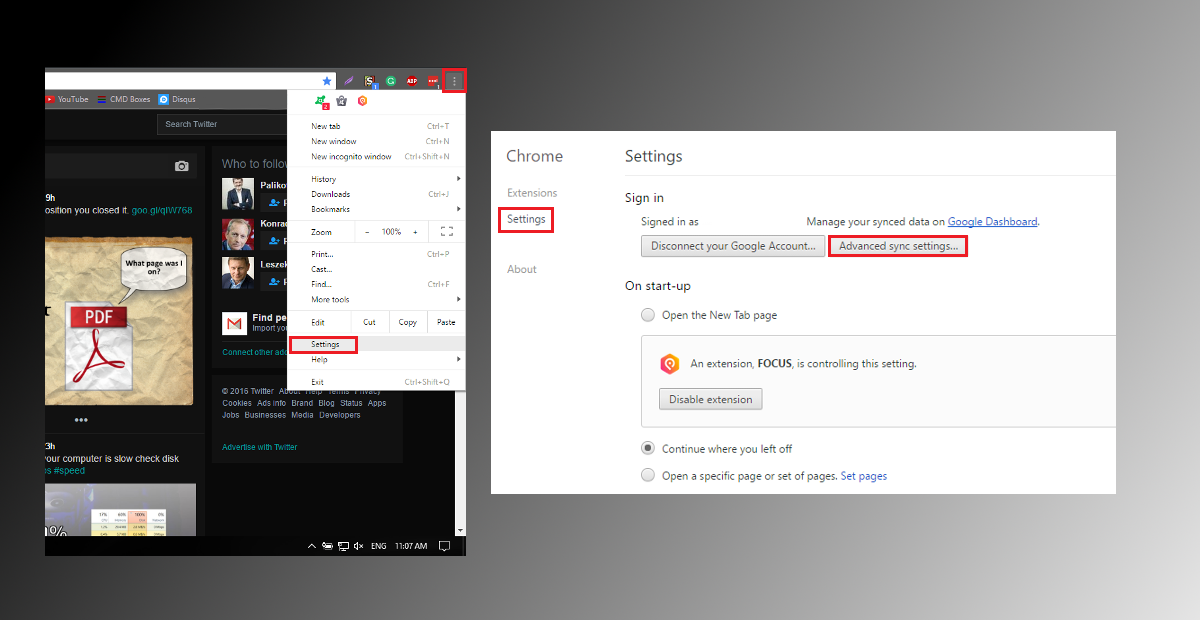Open the Disqus bookmark
The image size is (1200, 620).
point(177,100)
